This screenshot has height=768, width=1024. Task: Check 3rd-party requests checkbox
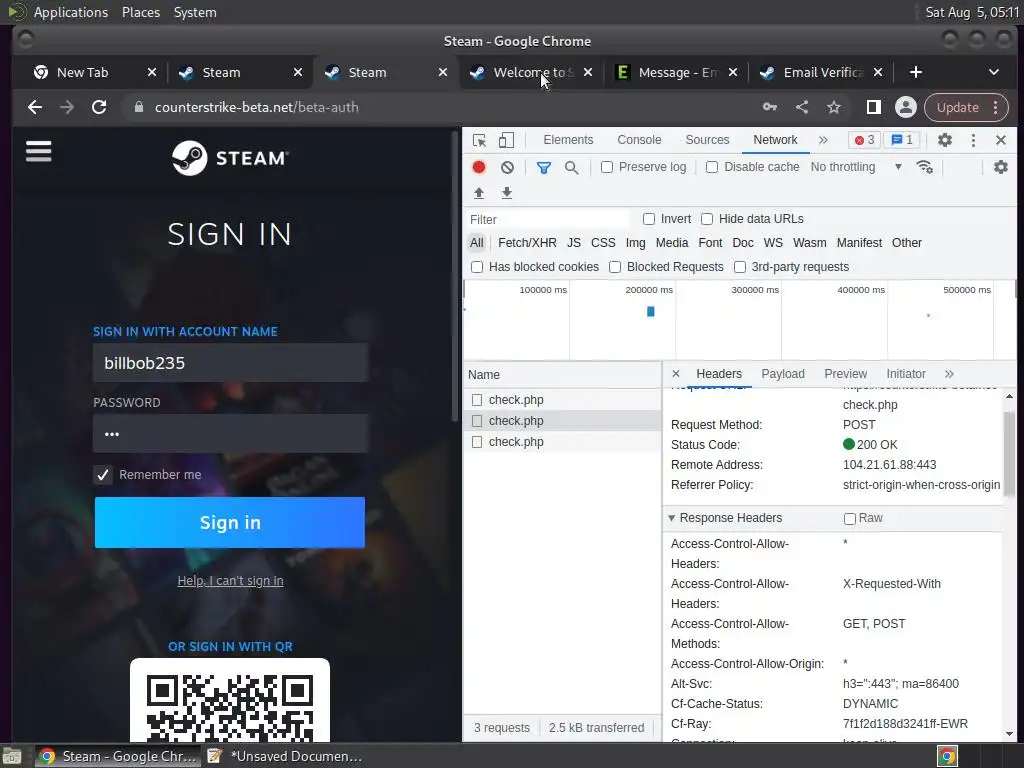[740, 266]
